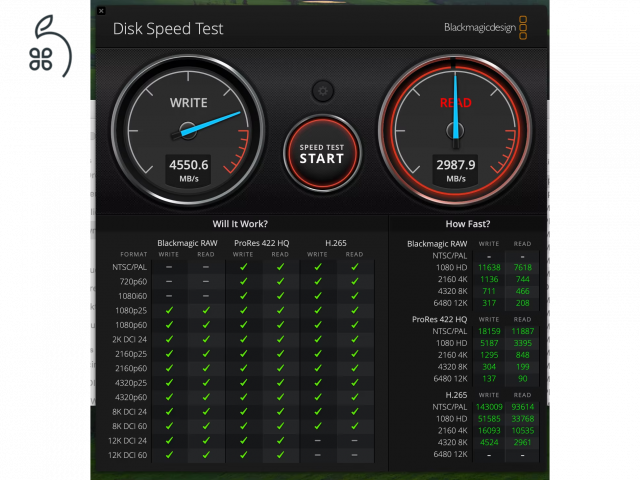Click ProRes 1080 HD write value 5187
This screenshot has width=640, height=480.
(489, 343)
